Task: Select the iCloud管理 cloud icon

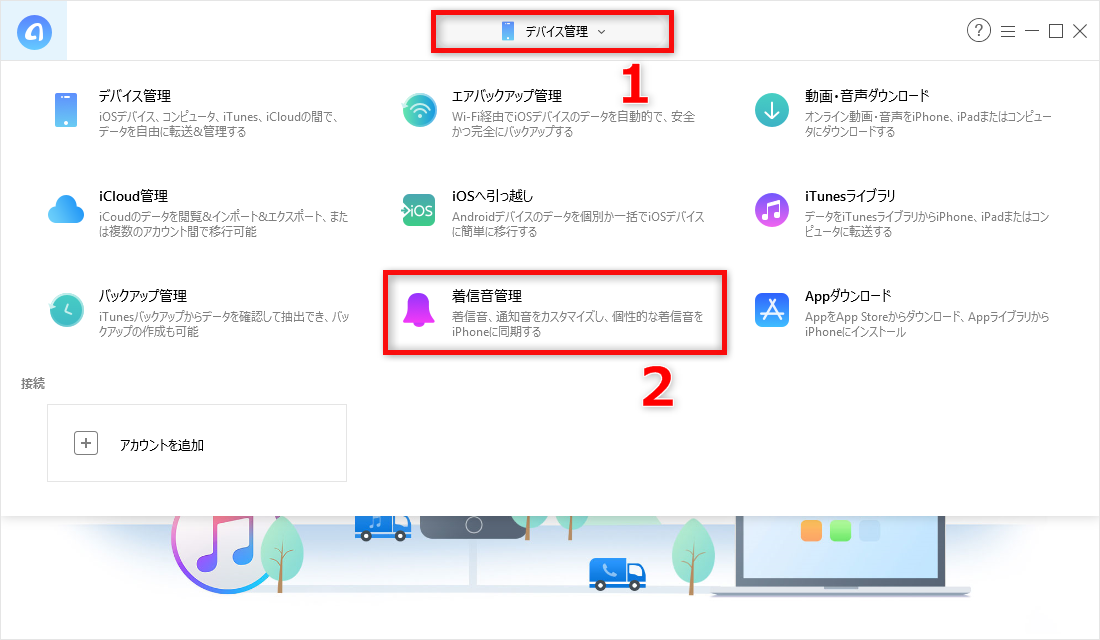Action: tap(66, 208)
